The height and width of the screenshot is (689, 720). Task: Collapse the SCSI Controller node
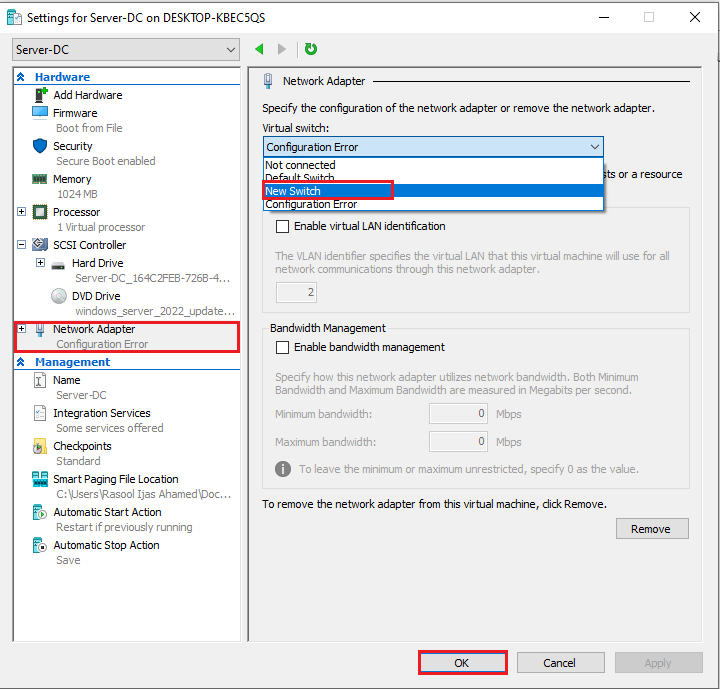[x=22, y=245]
